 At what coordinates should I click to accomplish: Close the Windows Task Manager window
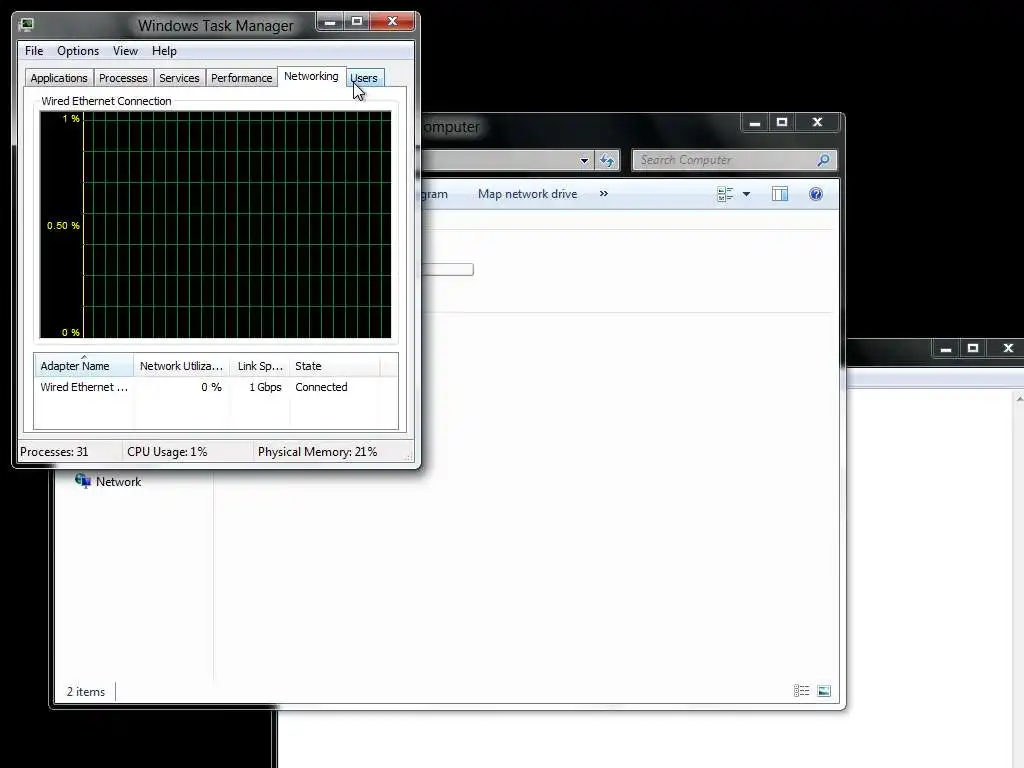pyautogui.click(x=392, y=22)
